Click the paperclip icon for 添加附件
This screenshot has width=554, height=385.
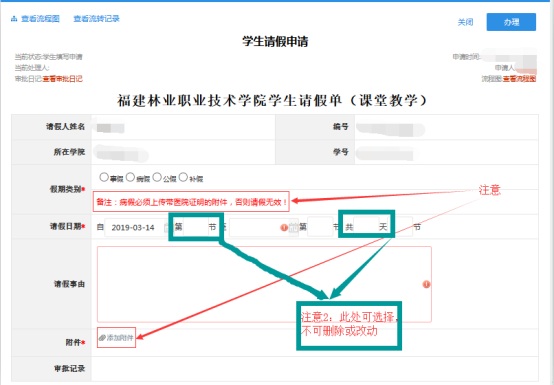[102, 338]
